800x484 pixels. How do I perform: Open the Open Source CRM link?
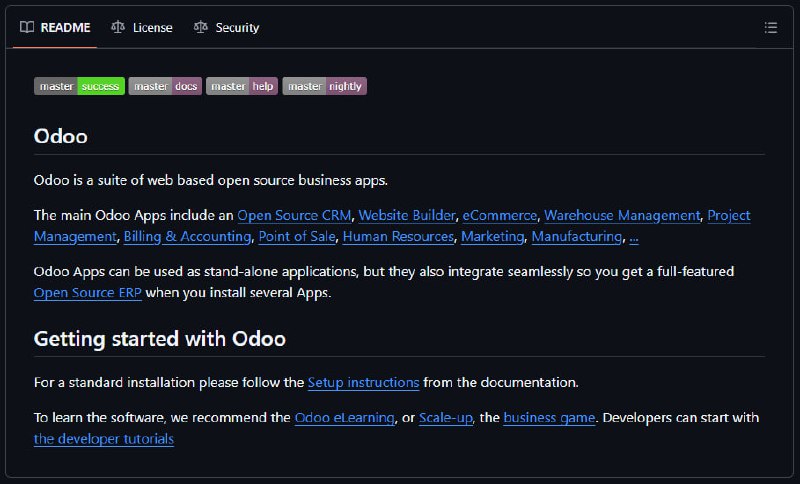pyautogui.click(x=294, y=215)
